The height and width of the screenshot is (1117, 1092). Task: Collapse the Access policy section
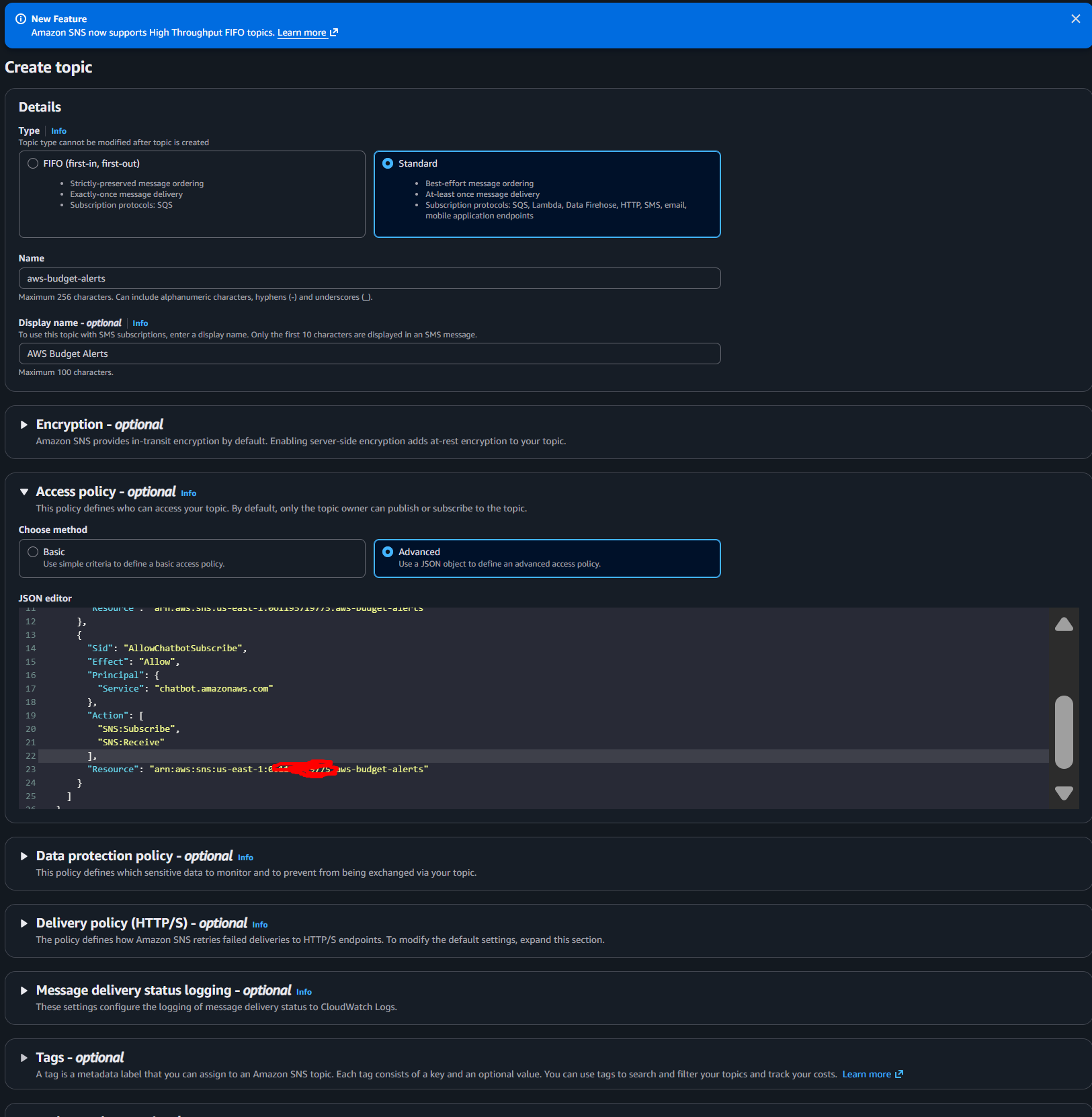(x=24, y=492)
